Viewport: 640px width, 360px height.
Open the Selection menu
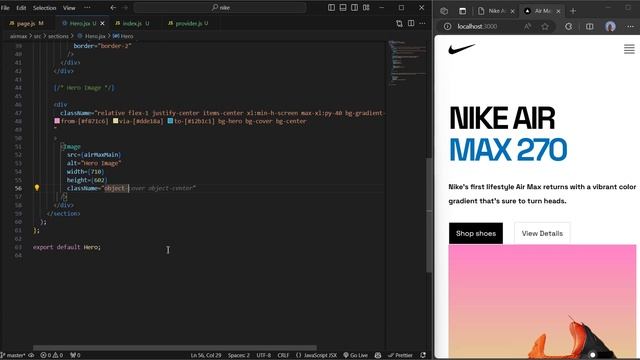pos(44,8)
